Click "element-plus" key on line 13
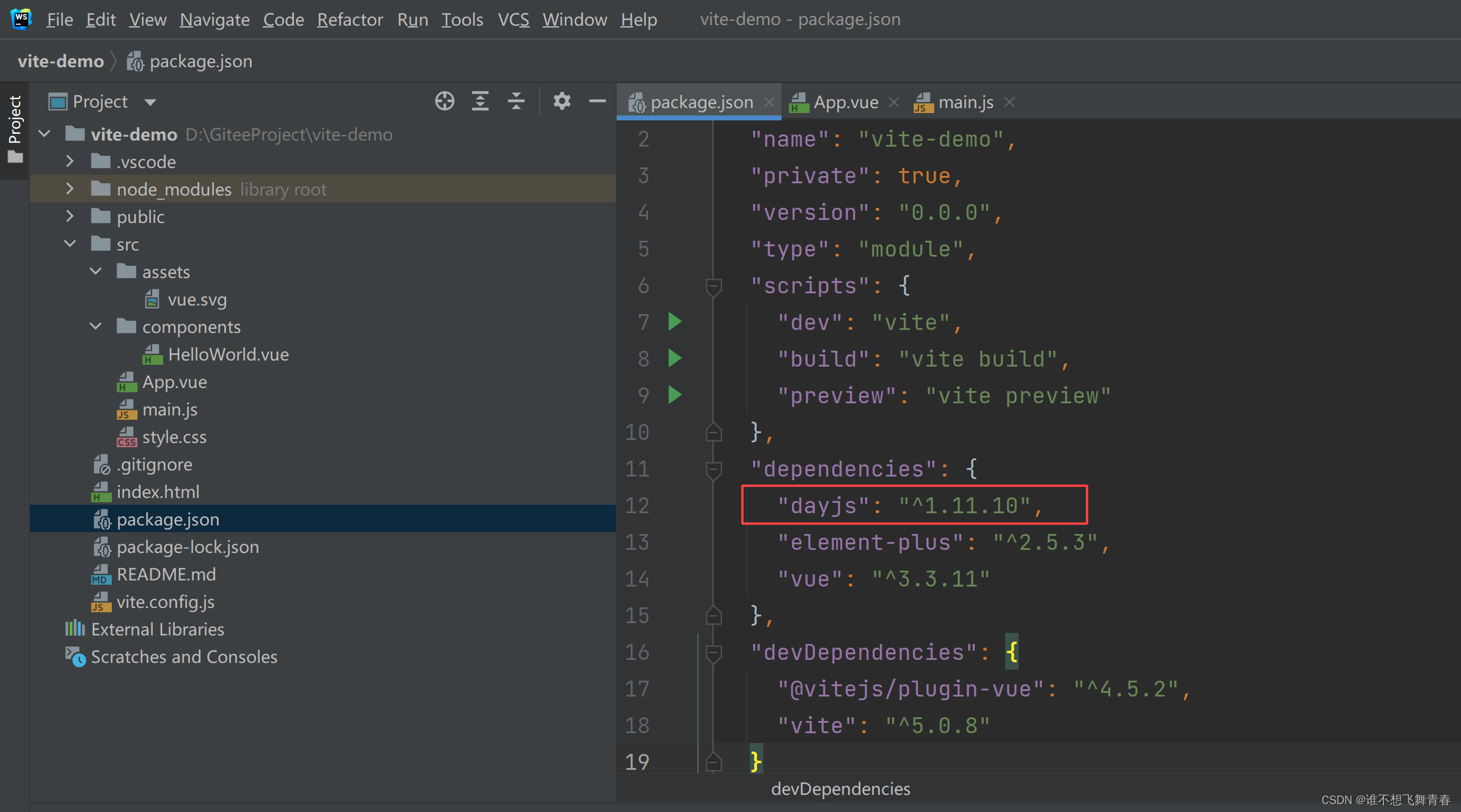Viewport: 1461px width, 812px height. point(870,543)
